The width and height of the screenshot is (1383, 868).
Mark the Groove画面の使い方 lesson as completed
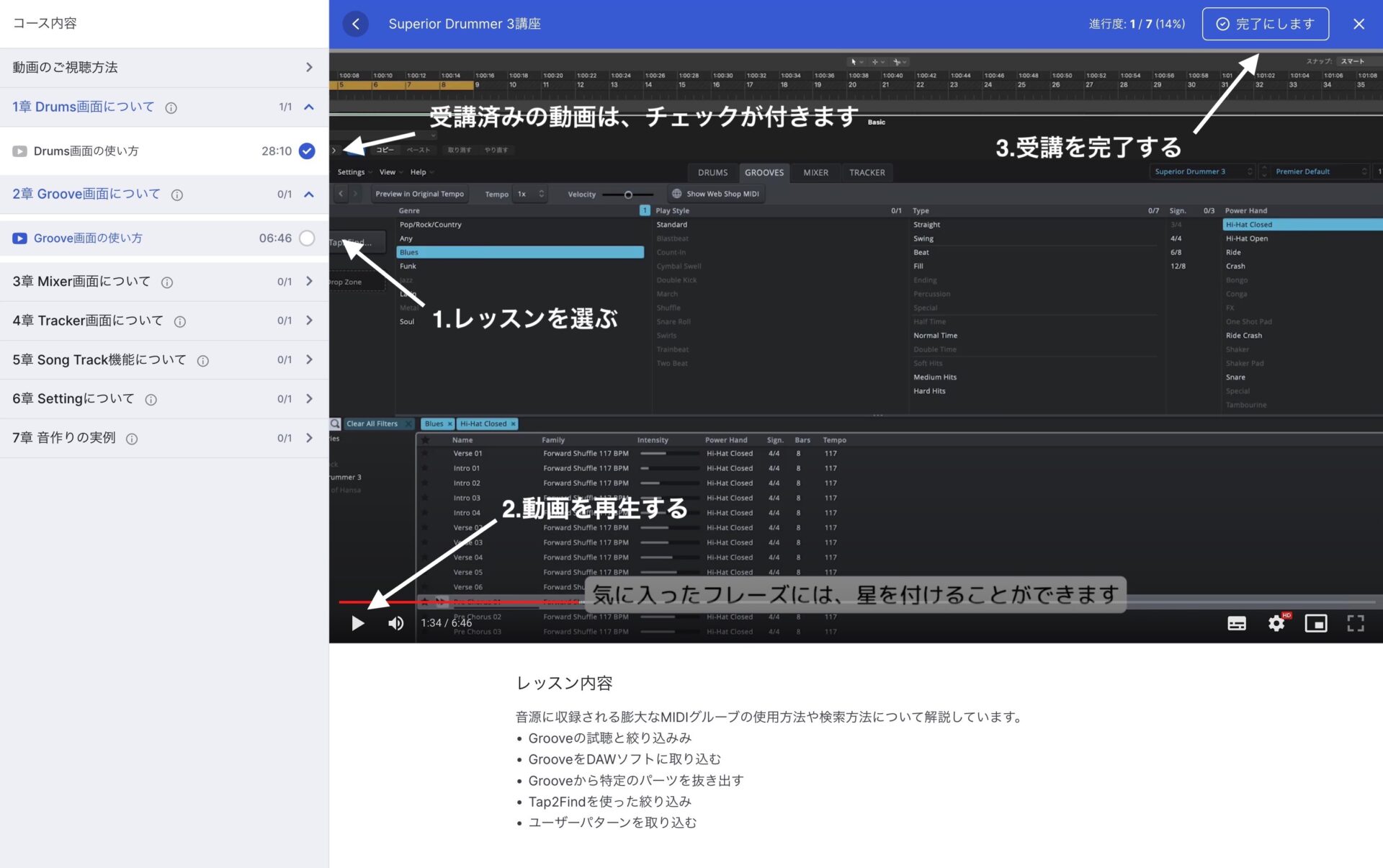click(307, 238)
